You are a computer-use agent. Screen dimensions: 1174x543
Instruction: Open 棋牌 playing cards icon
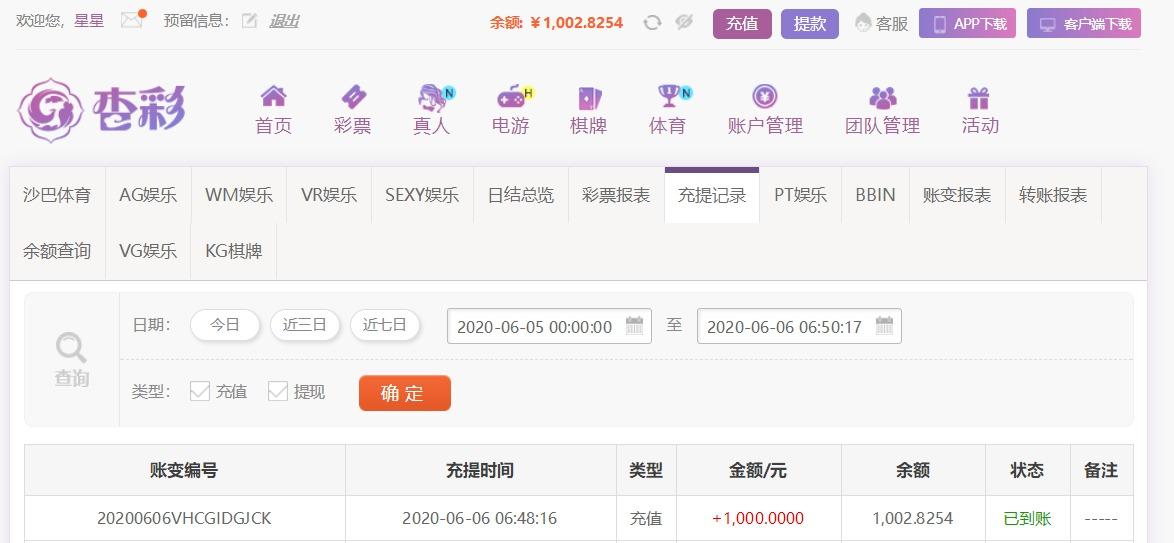(589, 97)
